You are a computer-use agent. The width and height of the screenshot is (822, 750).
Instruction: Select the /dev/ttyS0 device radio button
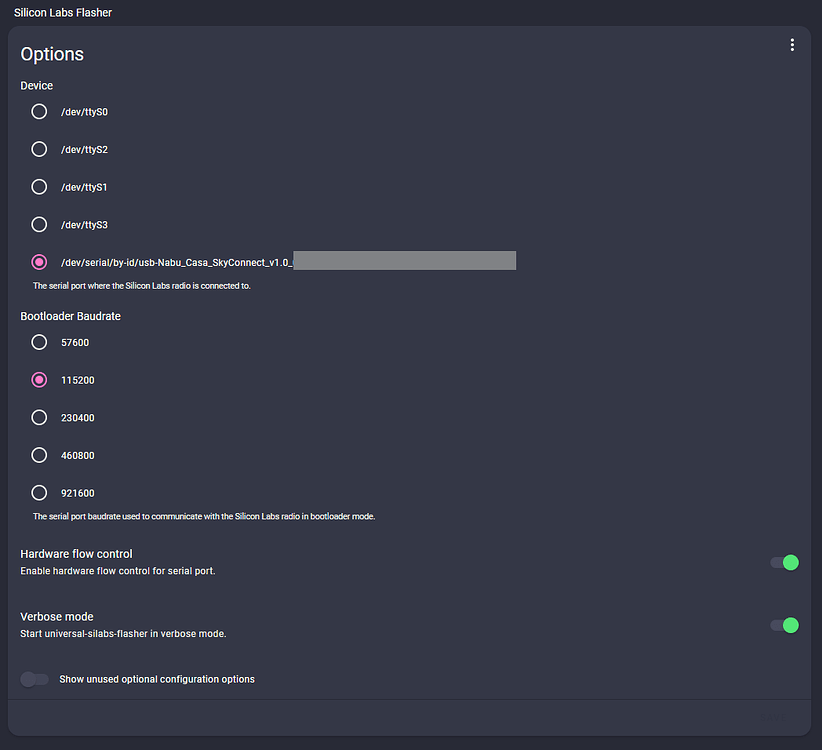point(39,112)
